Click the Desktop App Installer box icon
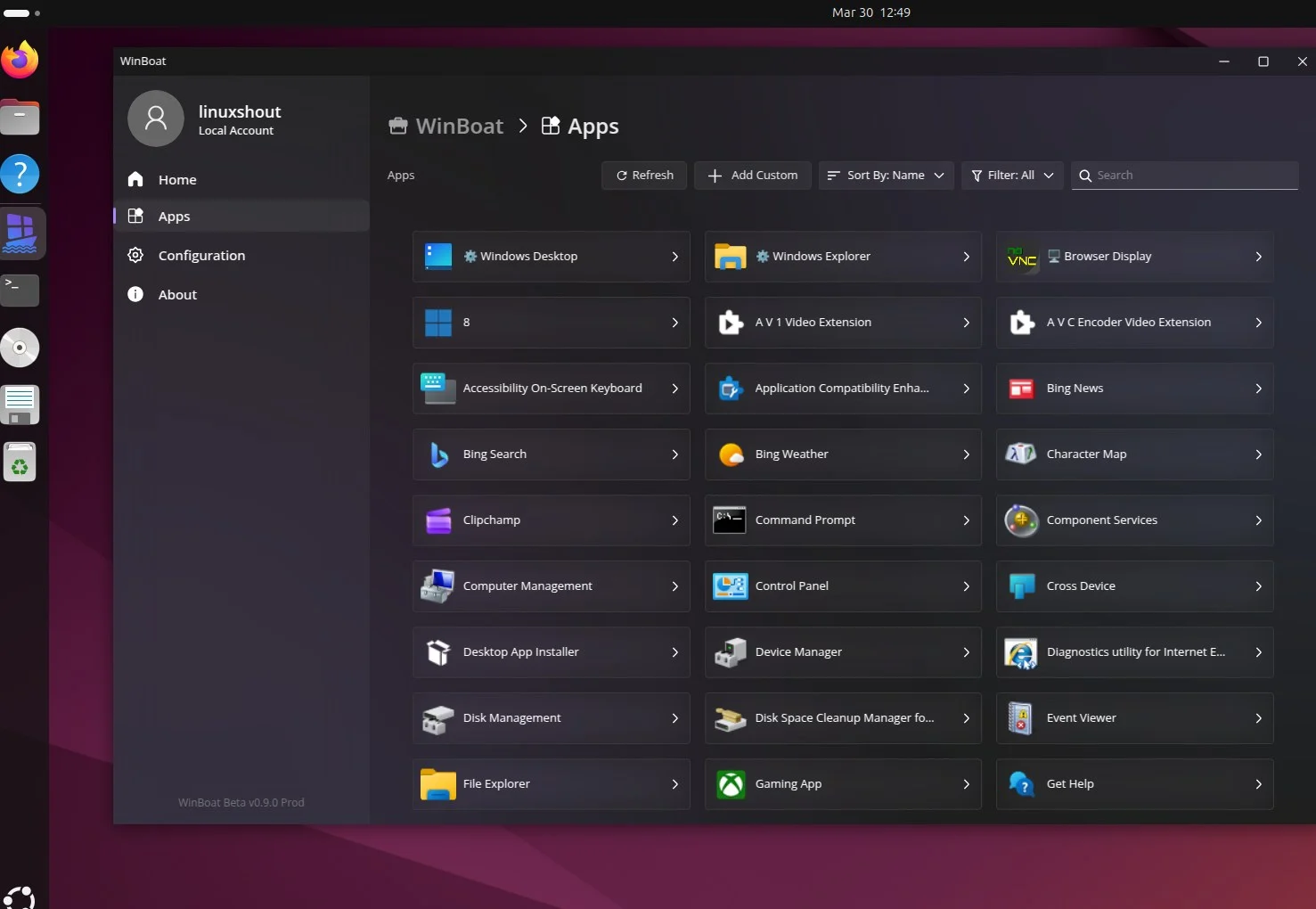This screenshot has width=1316, height=909. pyautogui.click(x=438, y=652)
